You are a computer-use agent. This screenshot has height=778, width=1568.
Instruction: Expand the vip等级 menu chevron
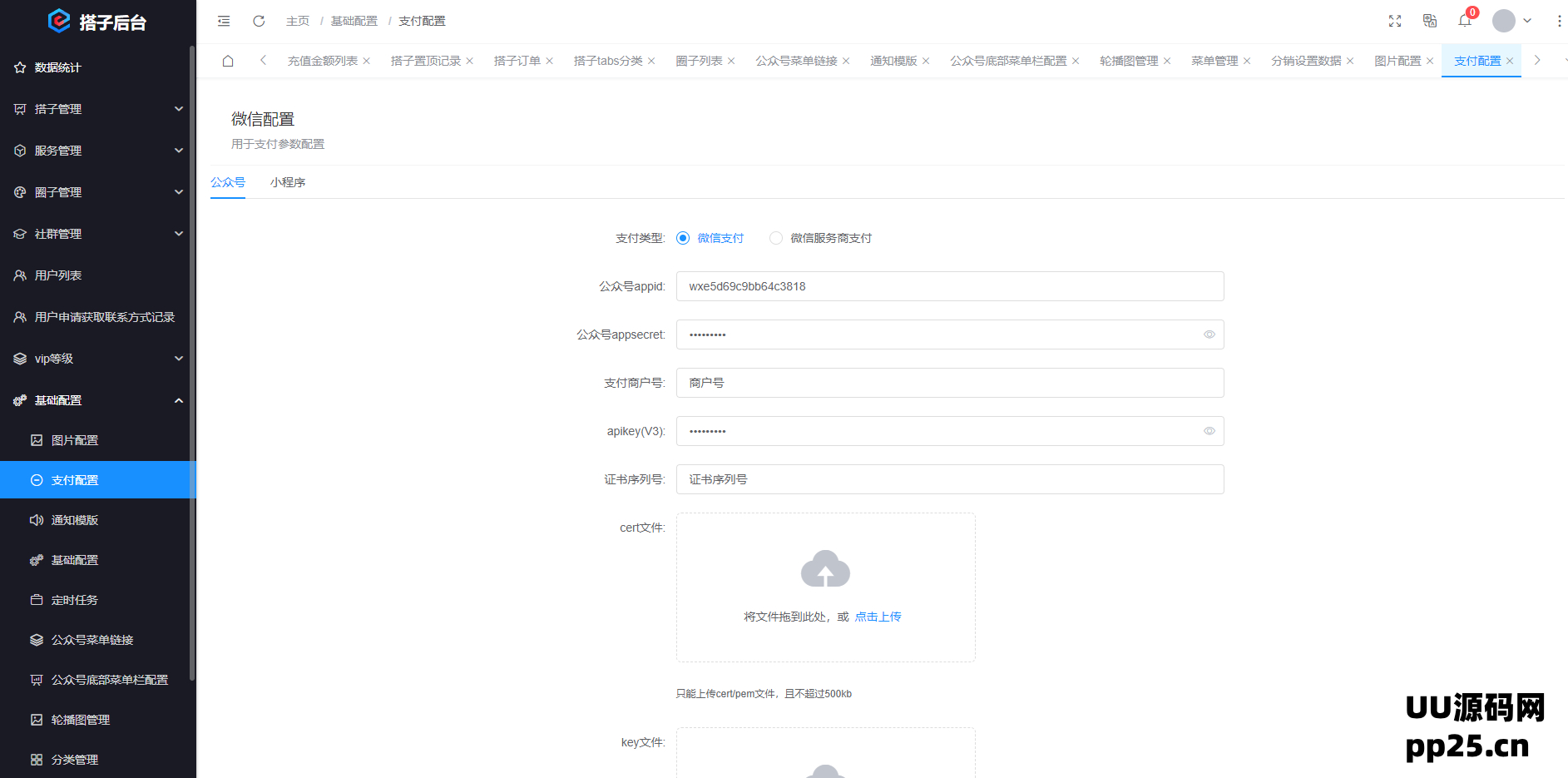(179, 358)
